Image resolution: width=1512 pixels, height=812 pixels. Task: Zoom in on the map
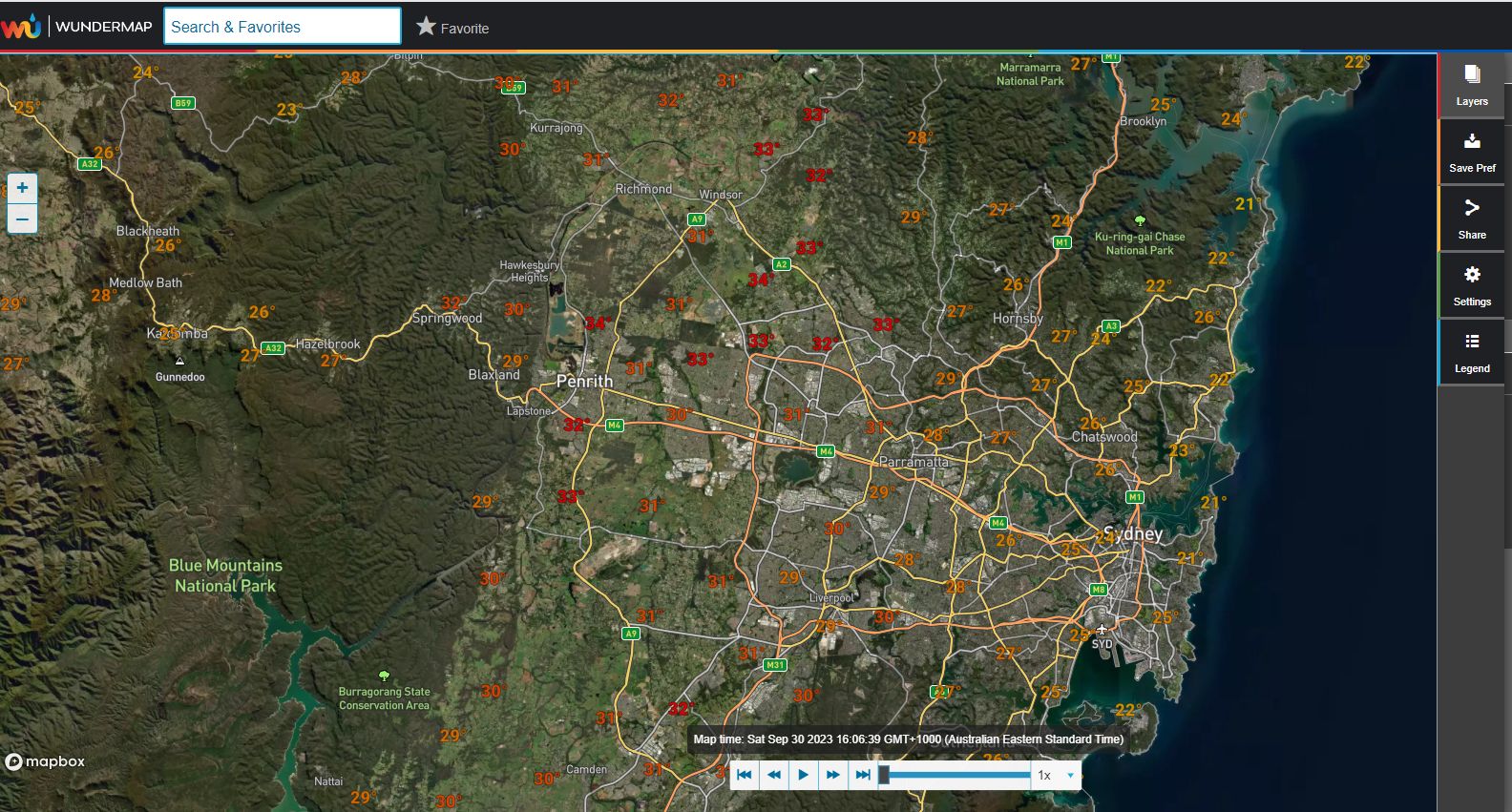click(22, 188)
